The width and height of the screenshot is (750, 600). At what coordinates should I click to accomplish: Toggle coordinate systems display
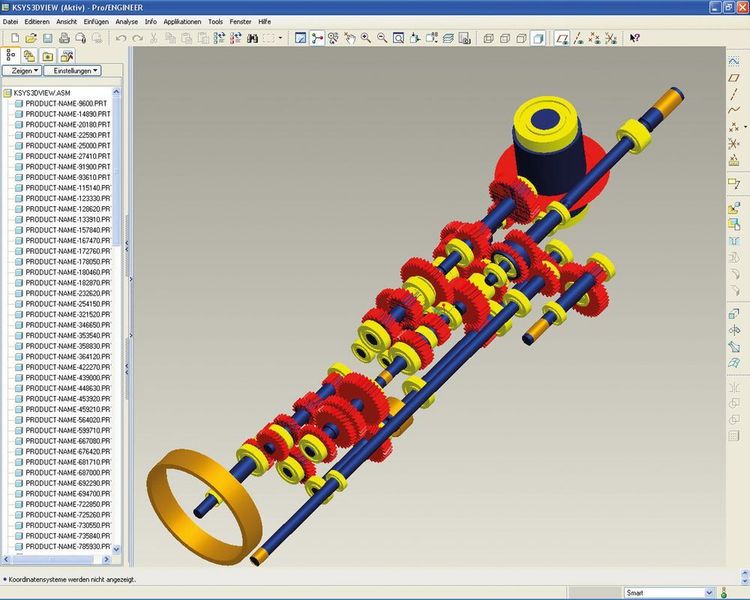[x=611, y=38]
